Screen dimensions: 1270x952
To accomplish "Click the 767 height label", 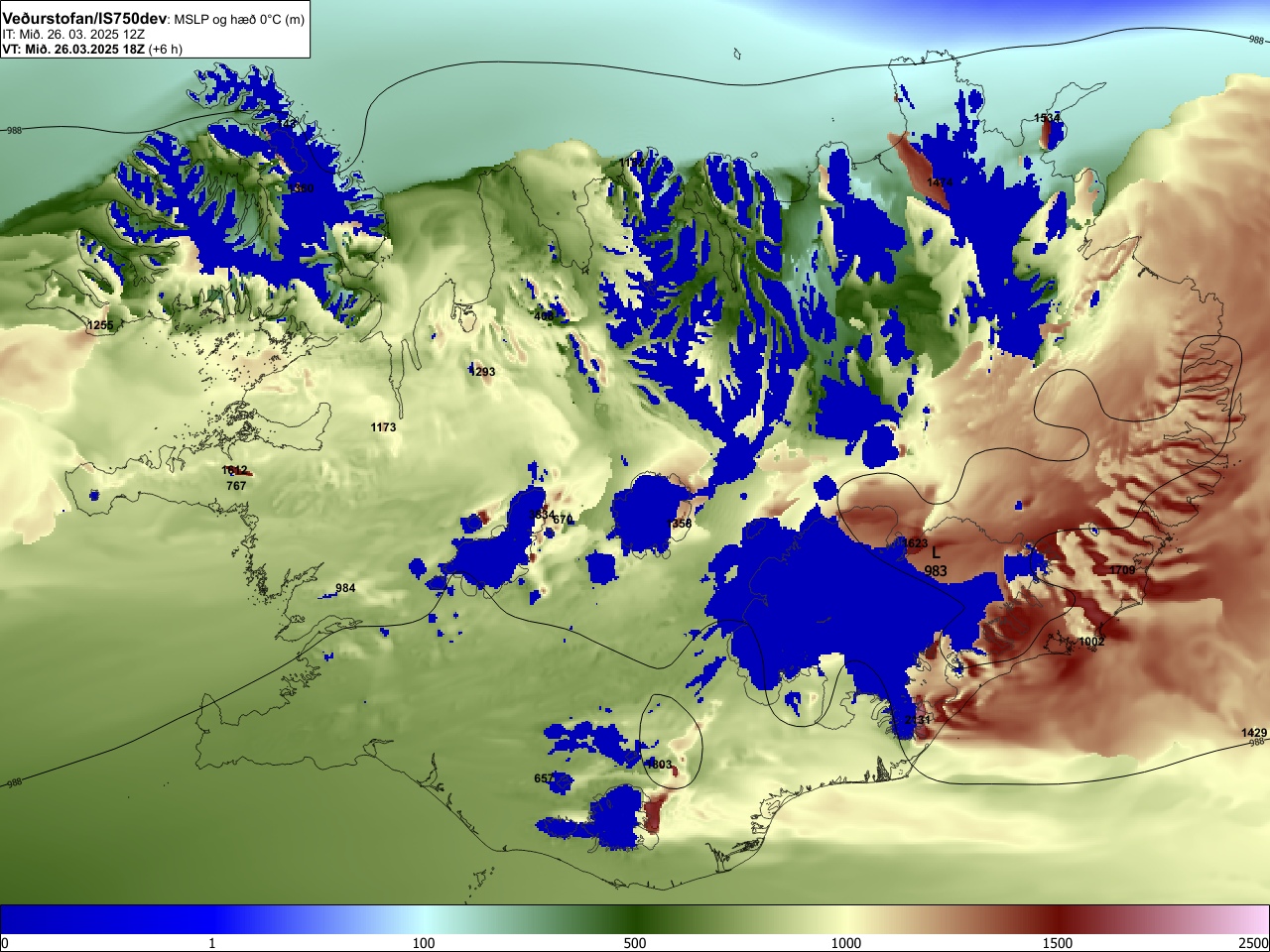I will pos(236,486).
